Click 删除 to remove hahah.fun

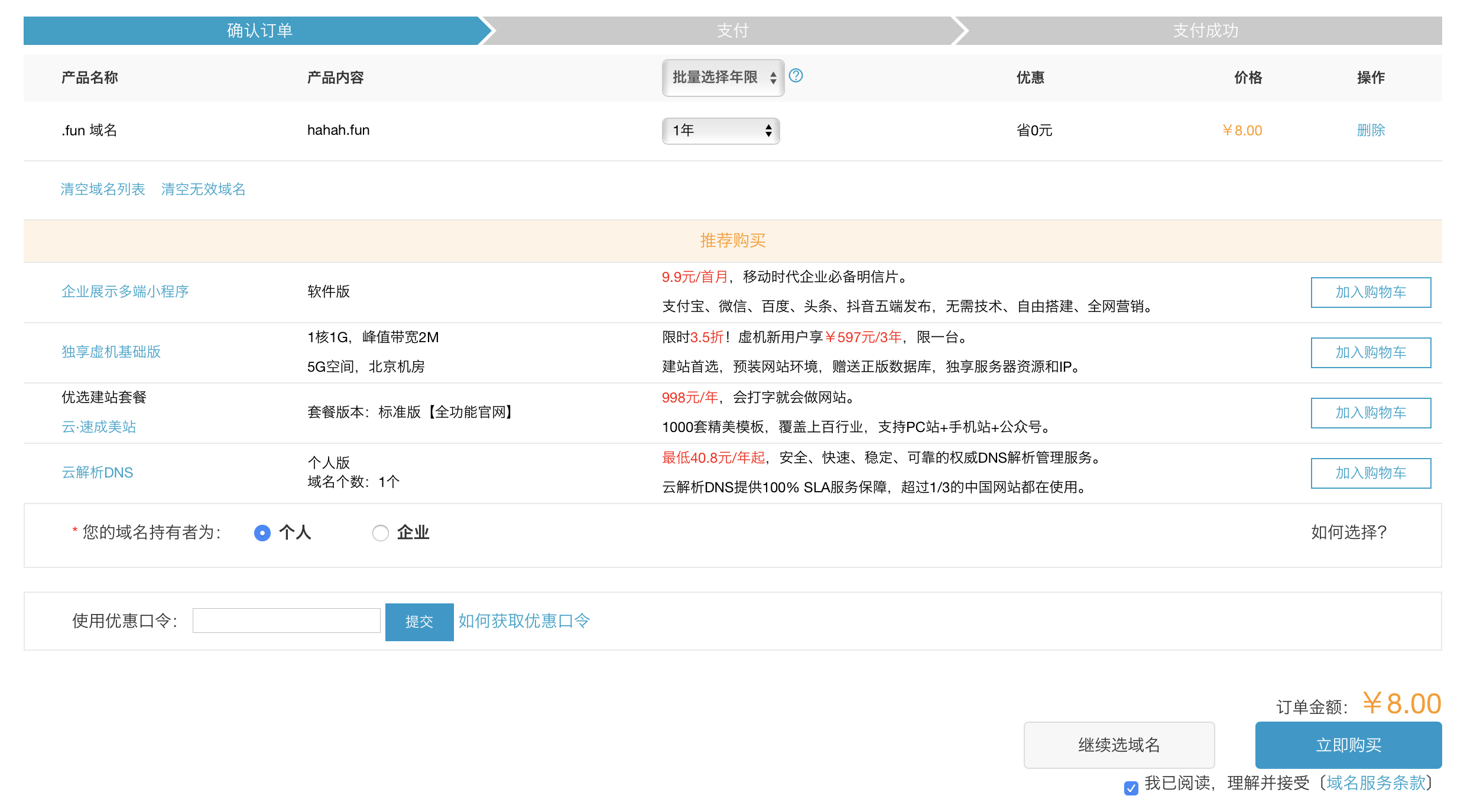coord(1371,130)
